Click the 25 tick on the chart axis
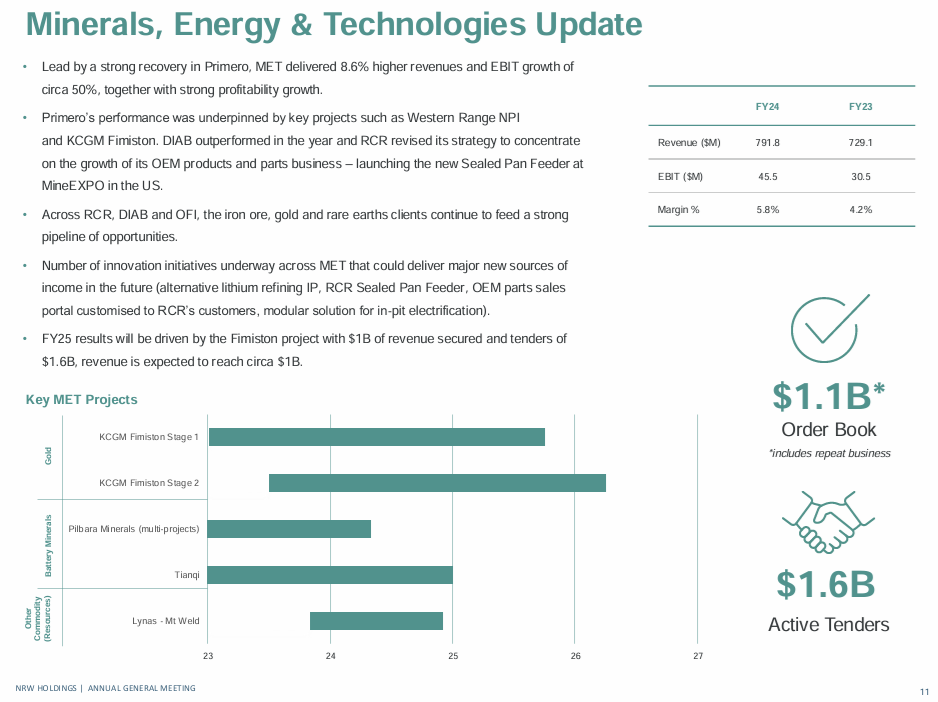 [453, 656]
